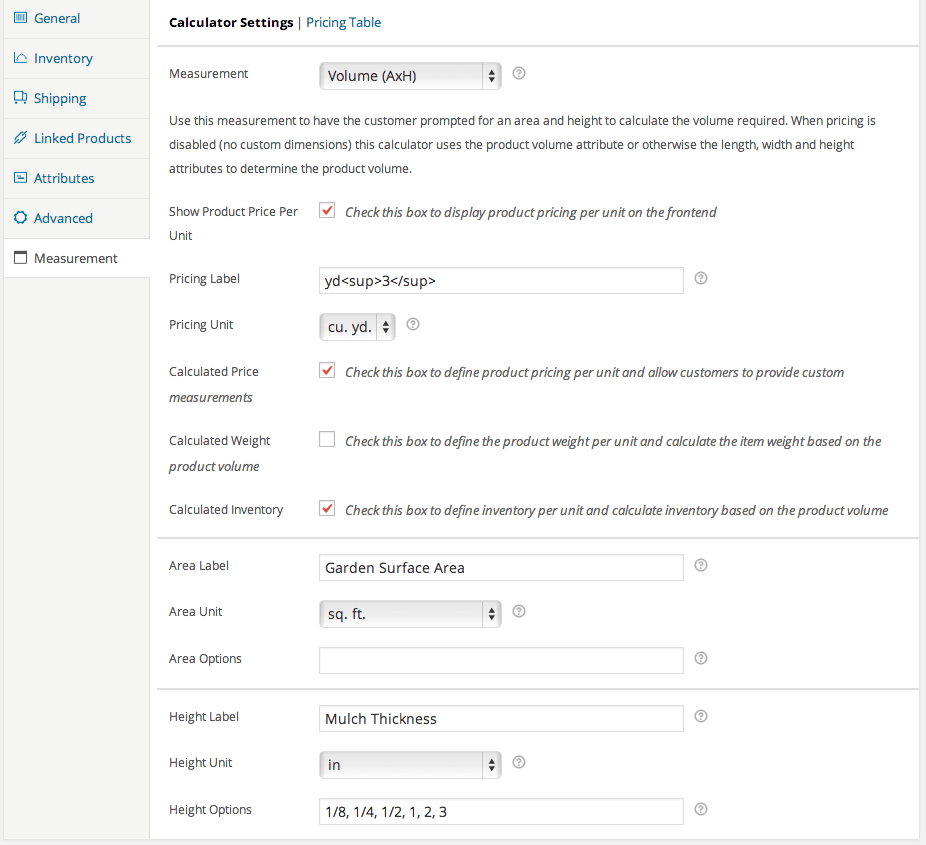Click help icon next to Pricing Unit
The image size is (926, 845).
[x=413, y=325]
